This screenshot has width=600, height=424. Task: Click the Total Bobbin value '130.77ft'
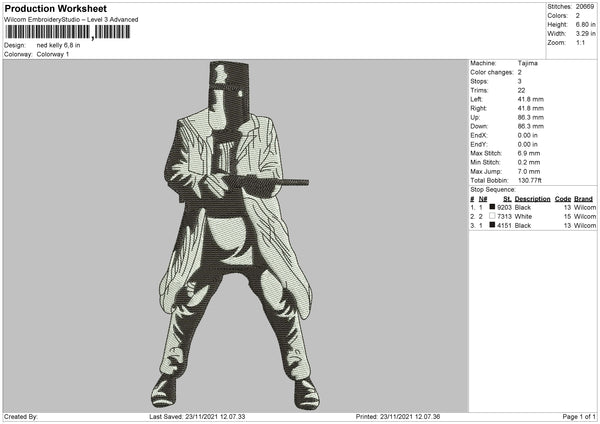point(530,181)
